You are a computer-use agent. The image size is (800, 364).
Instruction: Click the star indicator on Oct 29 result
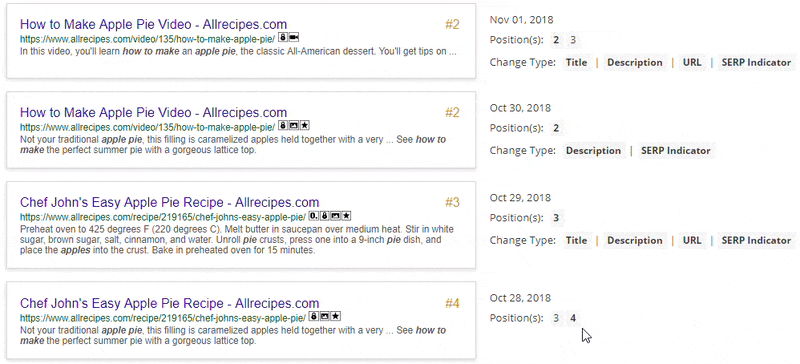(x=346, y=216)
